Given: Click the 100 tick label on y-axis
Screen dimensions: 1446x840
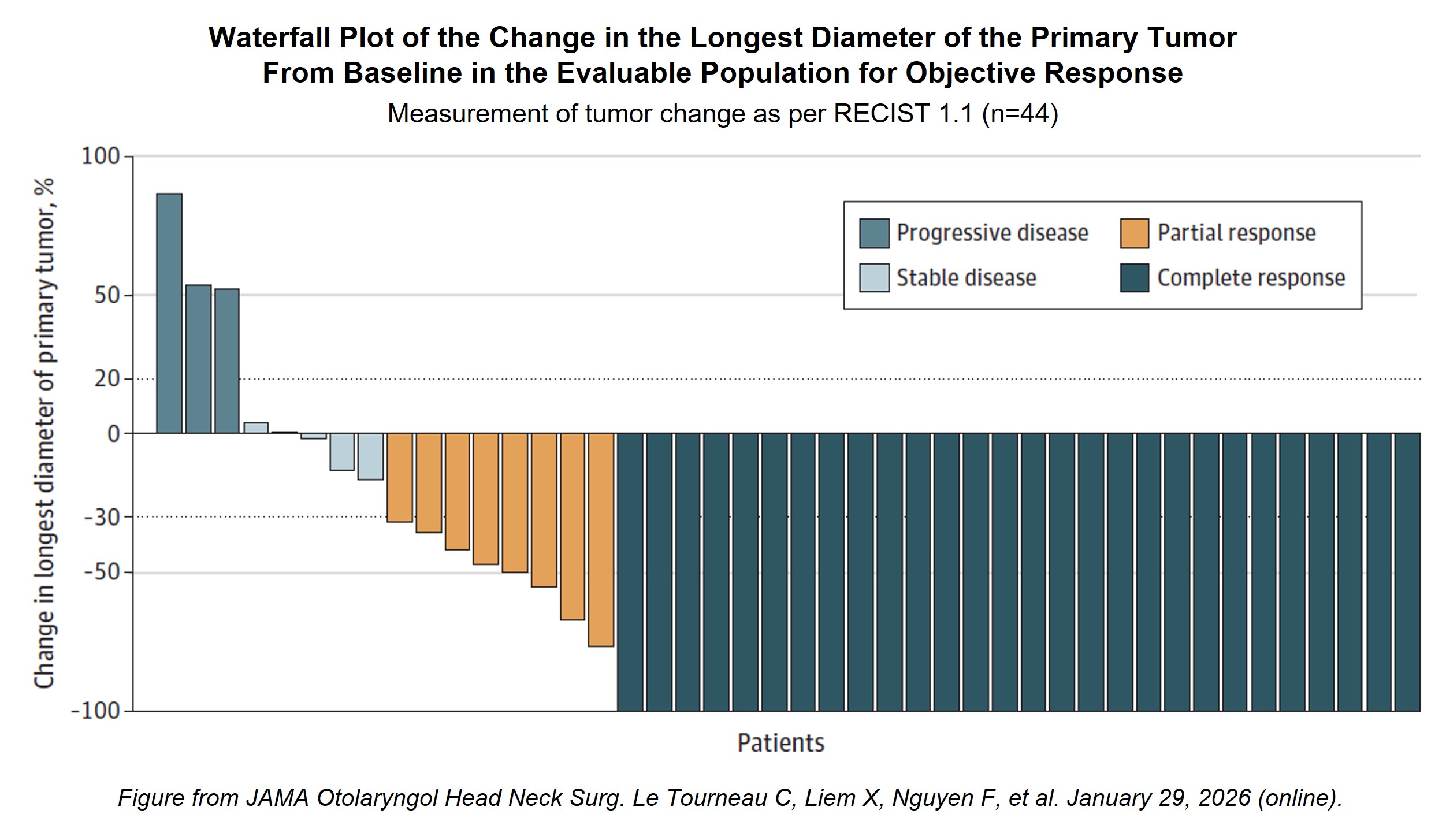Looking at the screenshot, I should point(100,157).
